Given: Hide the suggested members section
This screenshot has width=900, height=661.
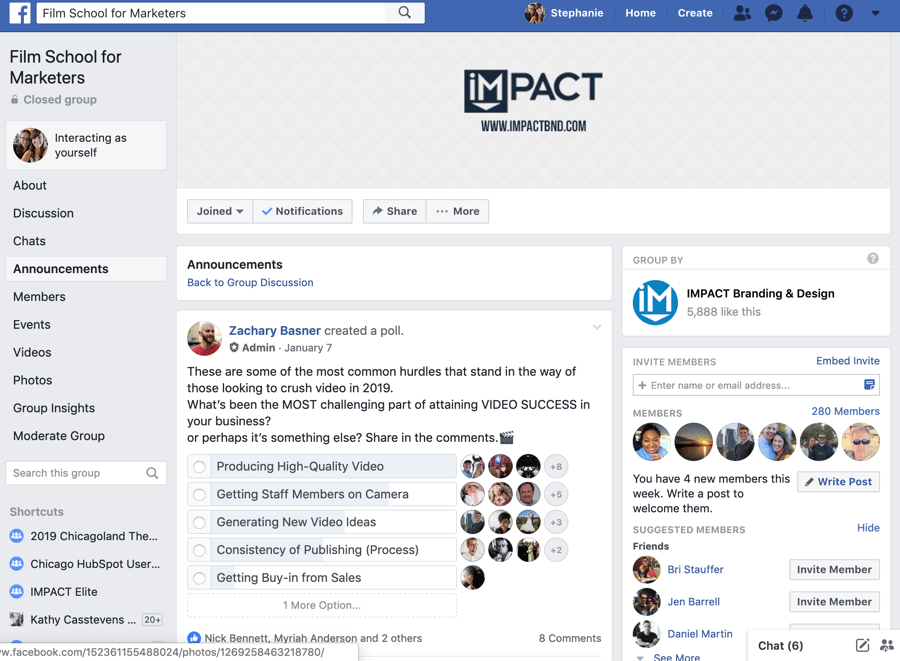Looking at the screenshot, I should 868,527.
